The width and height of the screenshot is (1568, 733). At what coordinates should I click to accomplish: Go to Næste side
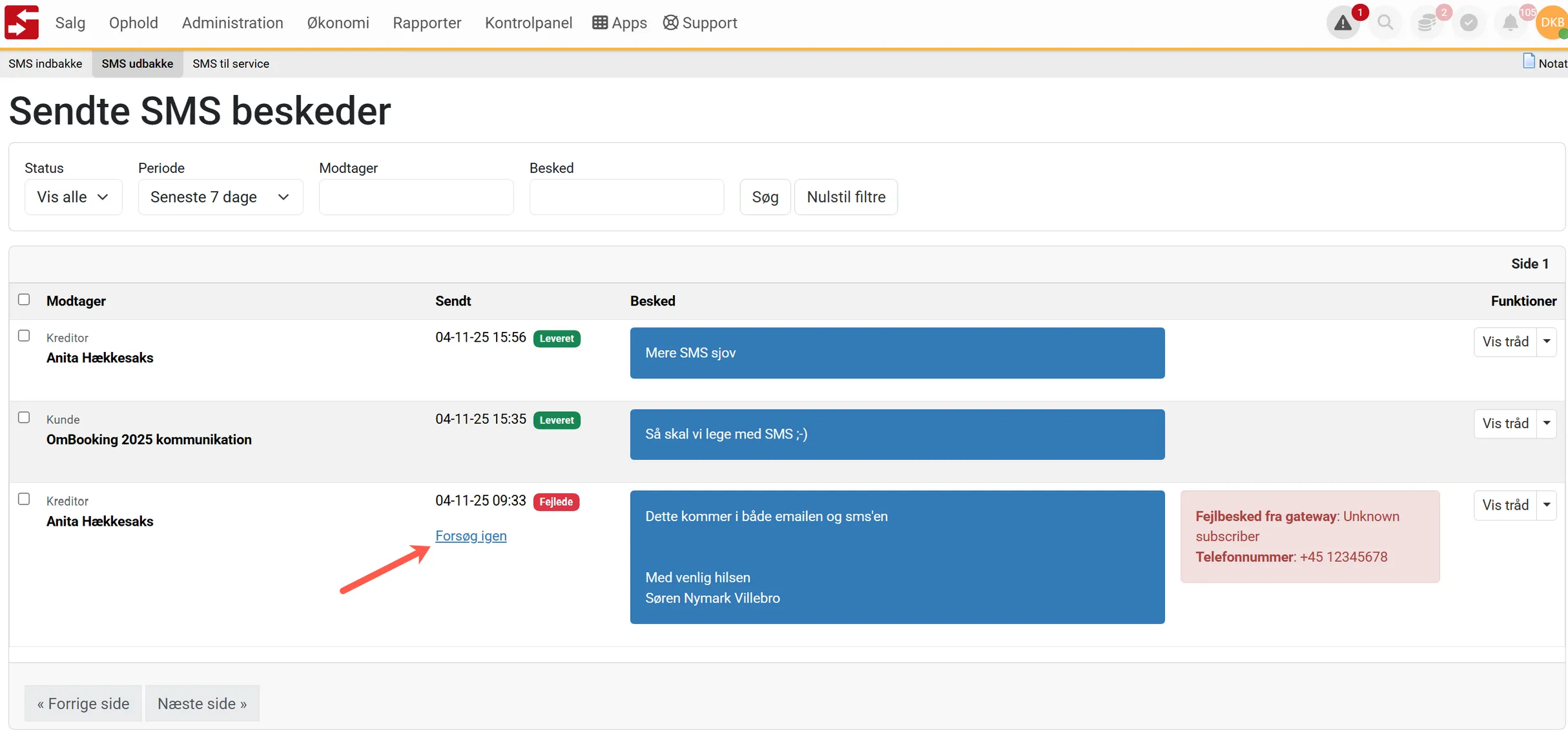(x=202, y=703)
